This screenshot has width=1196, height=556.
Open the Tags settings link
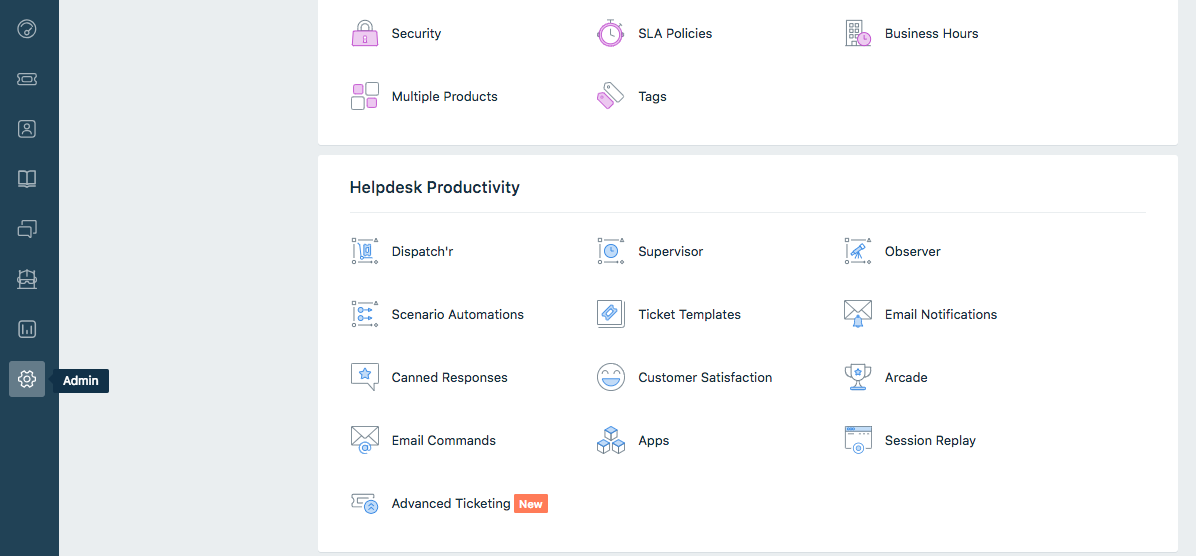point(652,97)
